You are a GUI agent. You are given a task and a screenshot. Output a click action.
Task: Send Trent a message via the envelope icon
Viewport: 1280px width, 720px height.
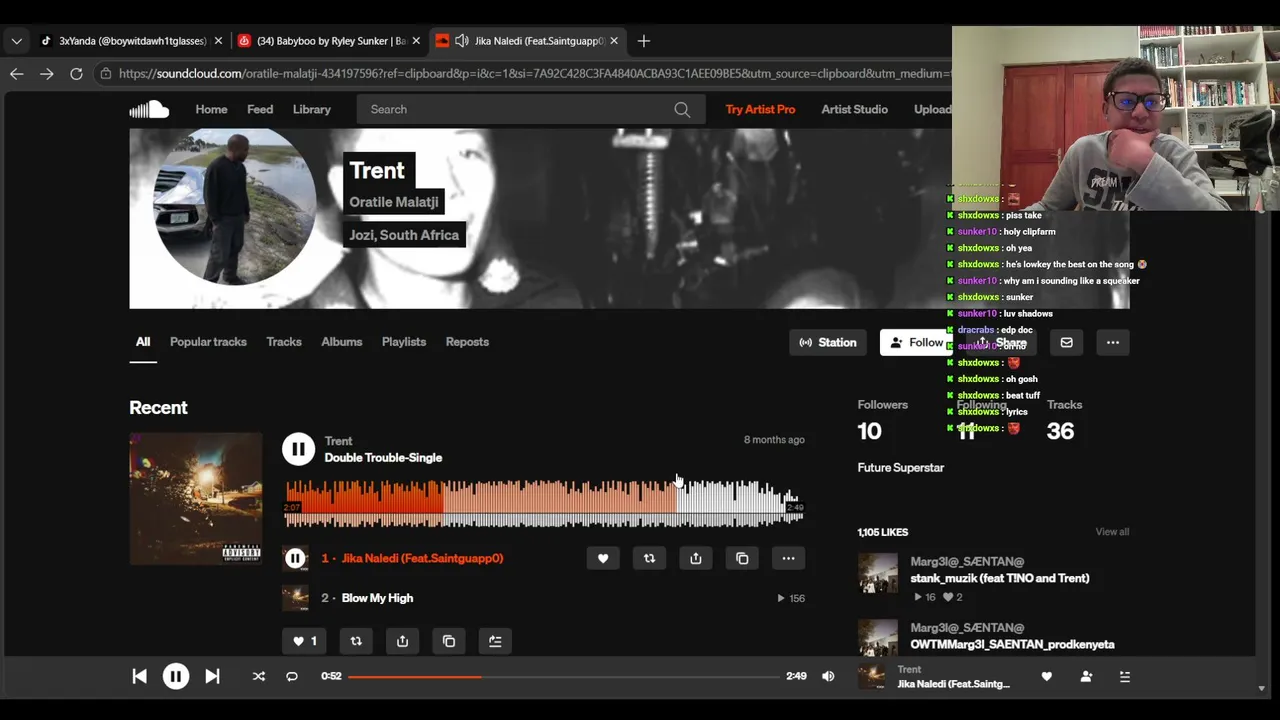click(x=1066, y=343)
